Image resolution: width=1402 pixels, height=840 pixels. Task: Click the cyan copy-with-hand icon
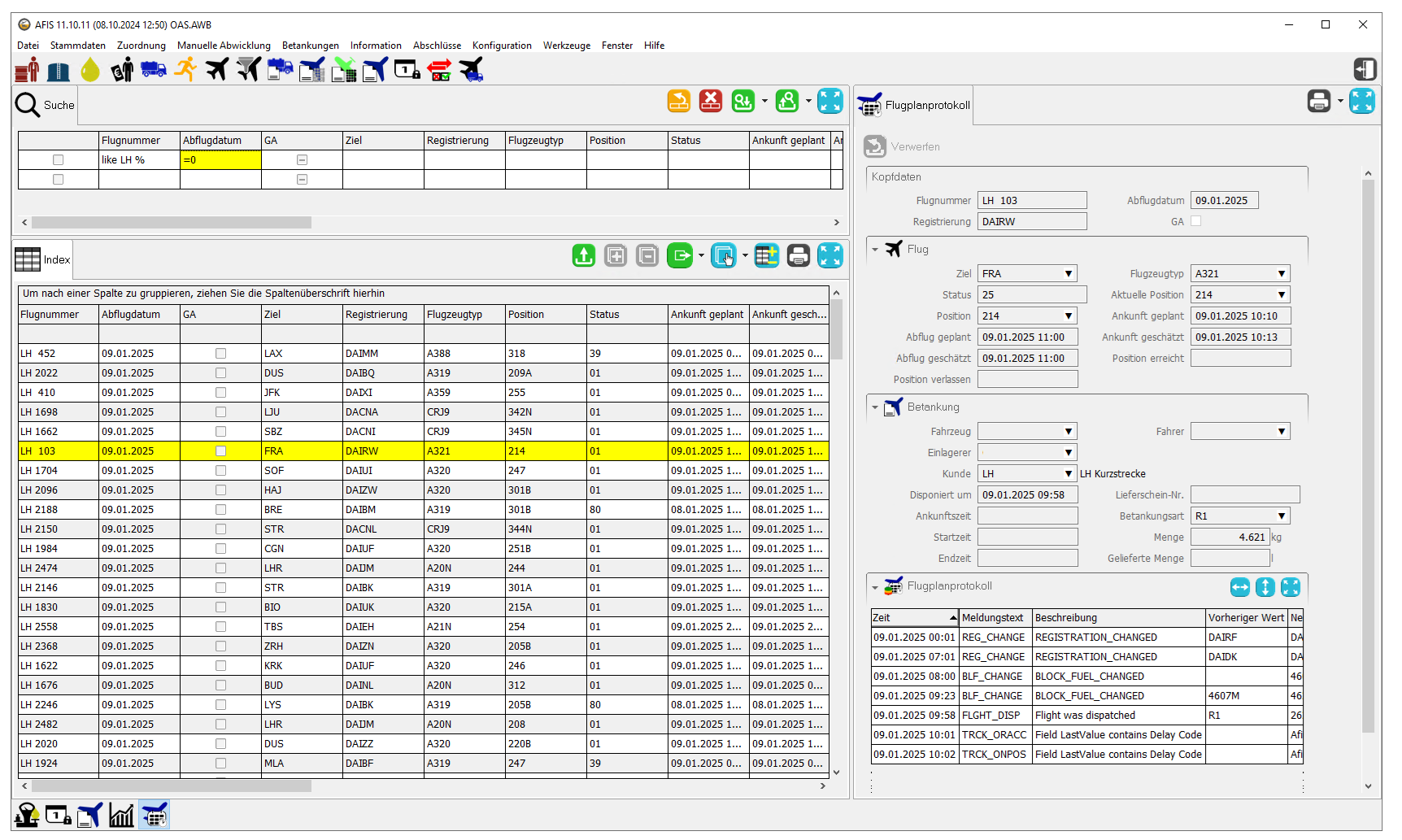click(x=723, y=255)
